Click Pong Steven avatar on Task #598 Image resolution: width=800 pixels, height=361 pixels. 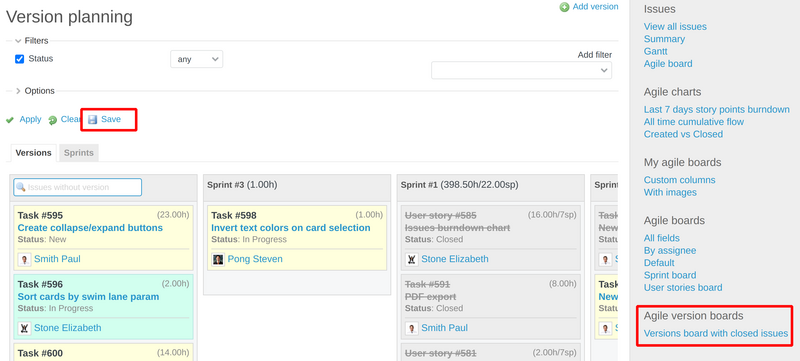pos(218,259)
